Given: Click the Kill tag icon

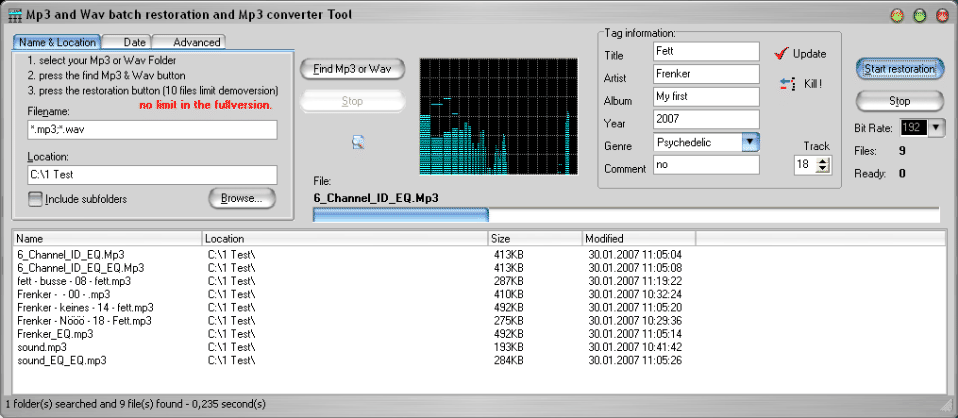Looking at the screenshot, I should coord(785,82).
